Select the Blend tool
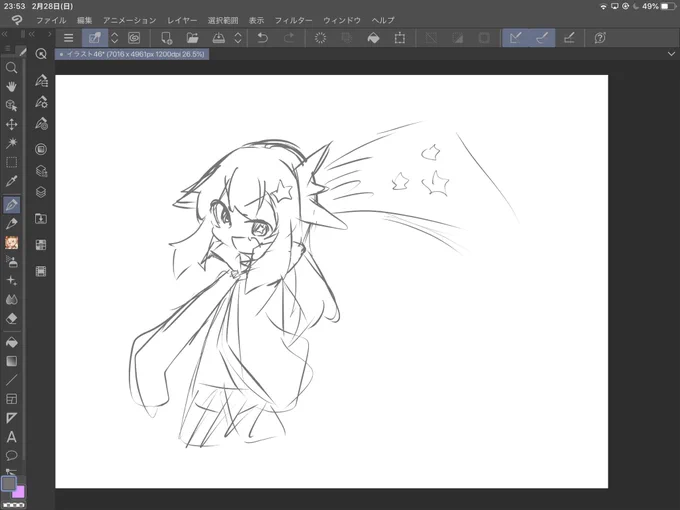This screenshot has height=510, width=680. 11,300
